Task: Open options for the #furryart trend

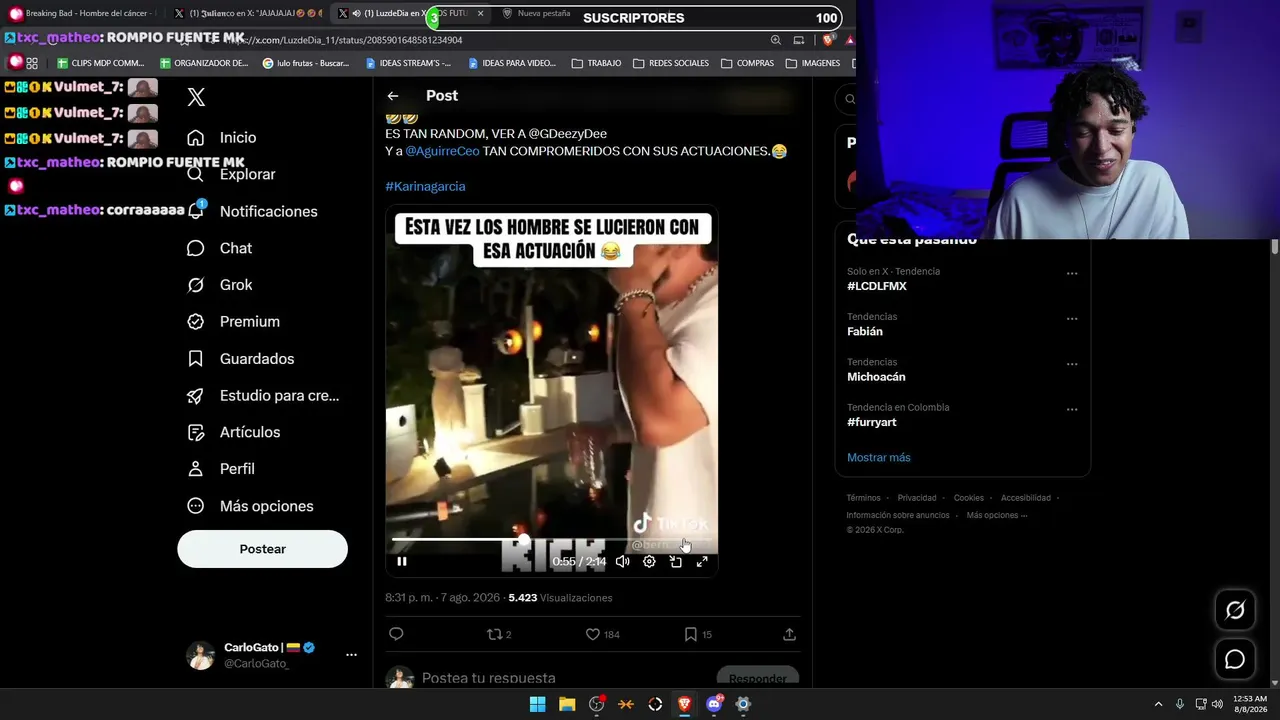Action: pyautogui.click(x=1072, y=409)
